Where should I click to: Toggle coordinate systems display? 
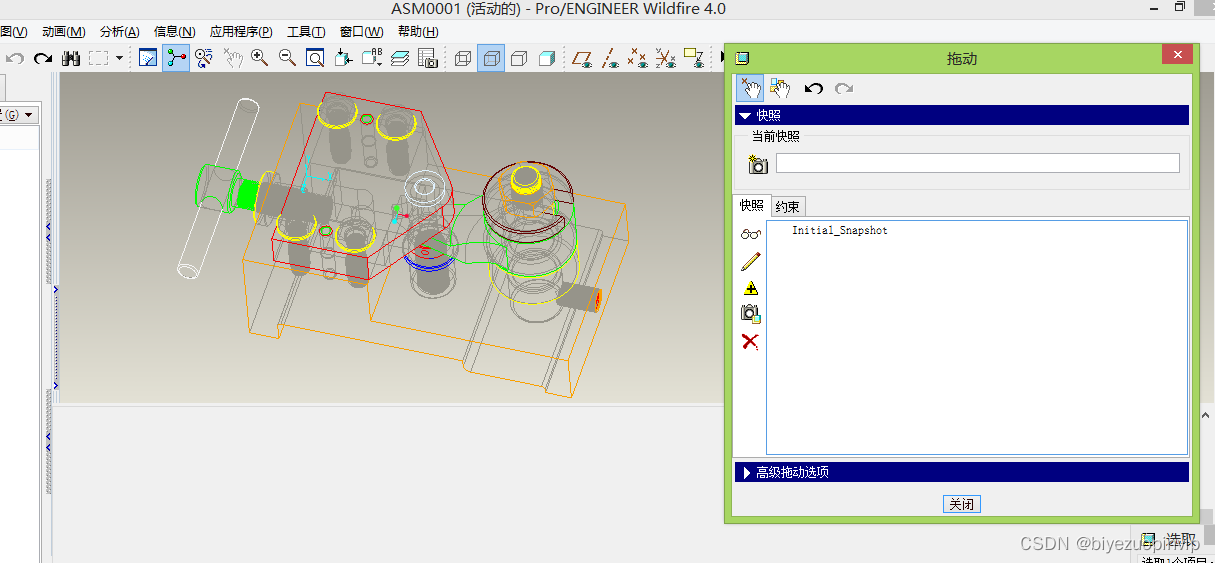665,58
